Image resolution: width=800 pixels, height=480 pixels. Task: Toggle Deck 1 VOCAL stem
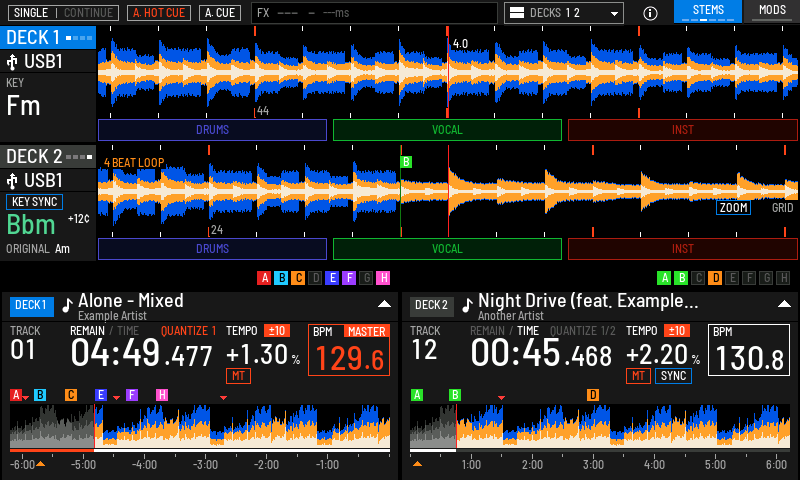(x=447, y=130)
